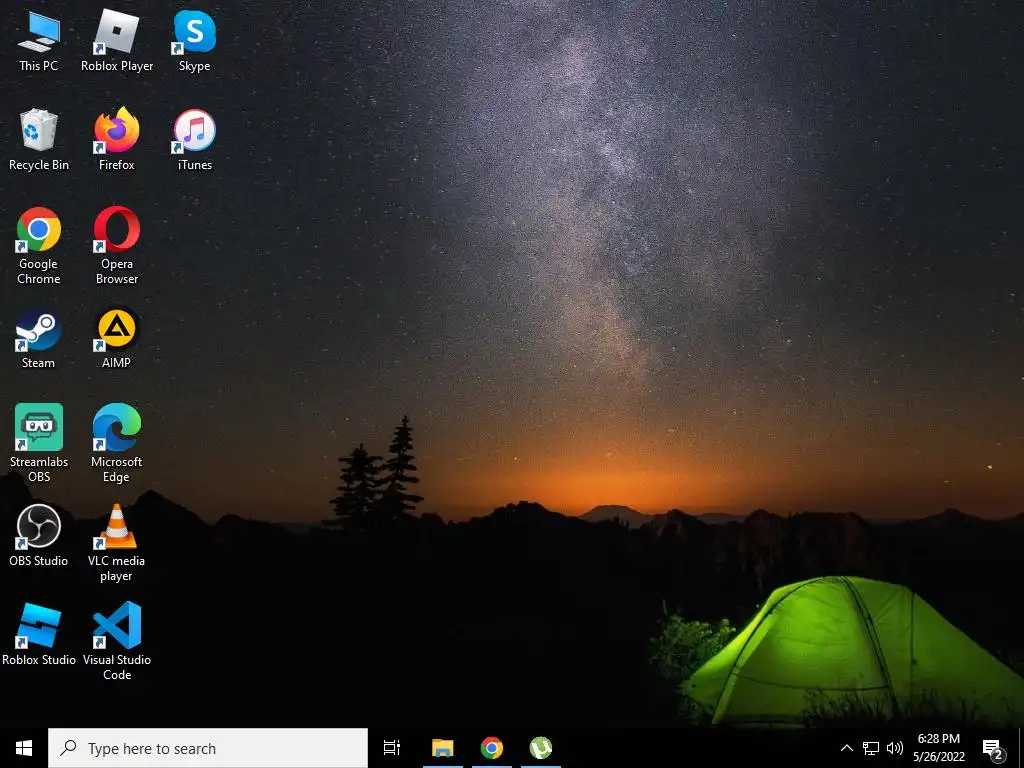Image resolution: width=1024 pixels, height=768 pixels.
Task: Open the network status tray icon
Action: 871,748
